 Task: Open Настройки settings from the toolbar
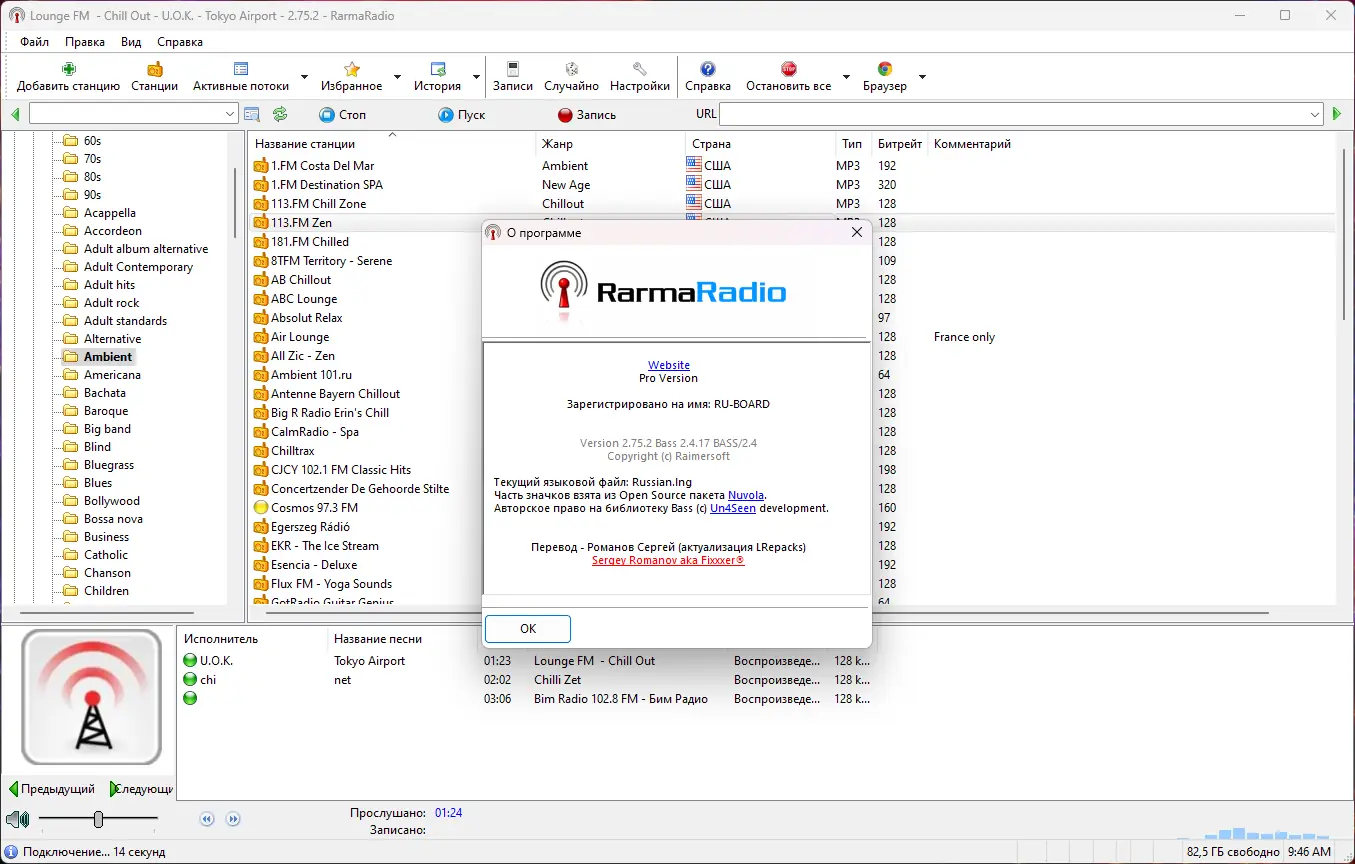click(x=640, y=77)
